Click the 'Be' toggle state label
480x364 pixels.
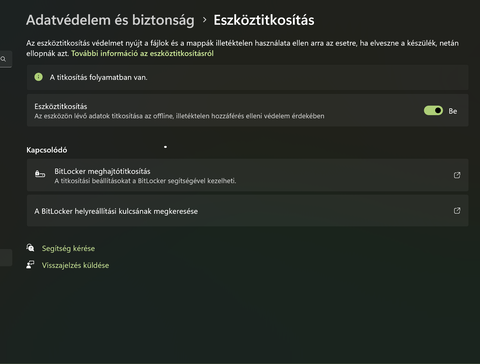tap(453, 111)
